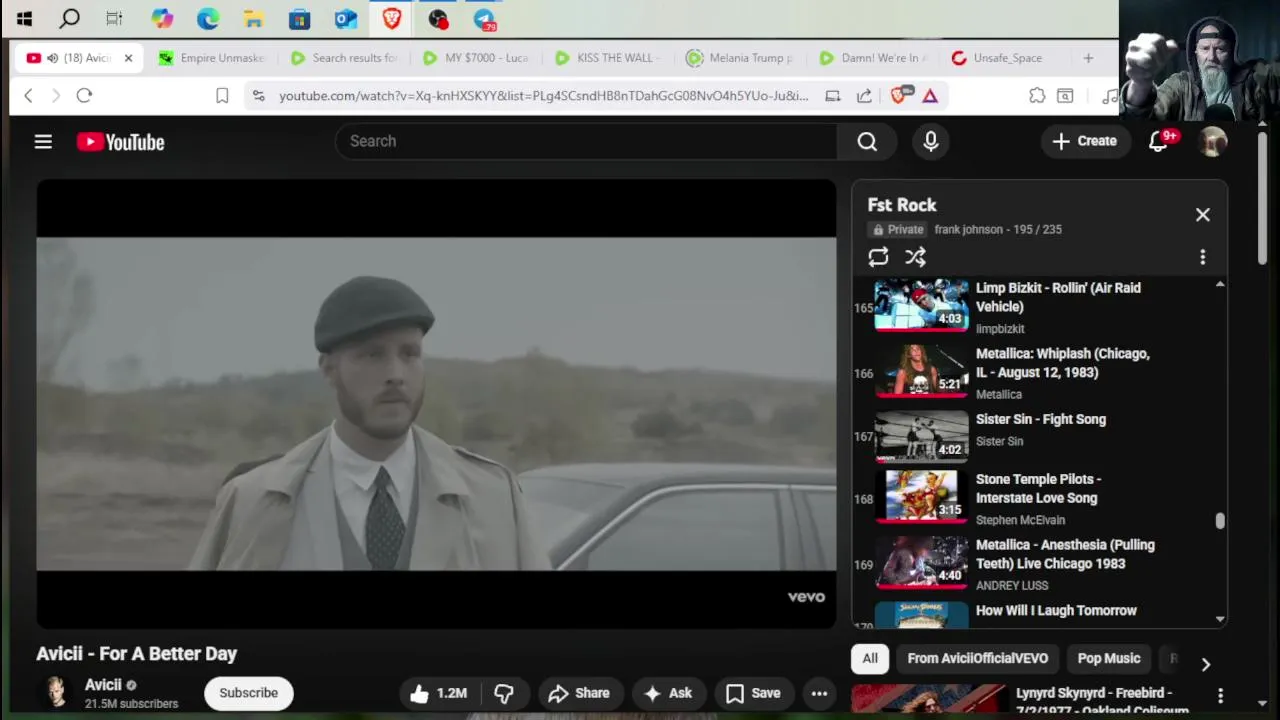Click the share-this-page icon in address bar
1280x720 pixels.
click(x=864, y=96)
